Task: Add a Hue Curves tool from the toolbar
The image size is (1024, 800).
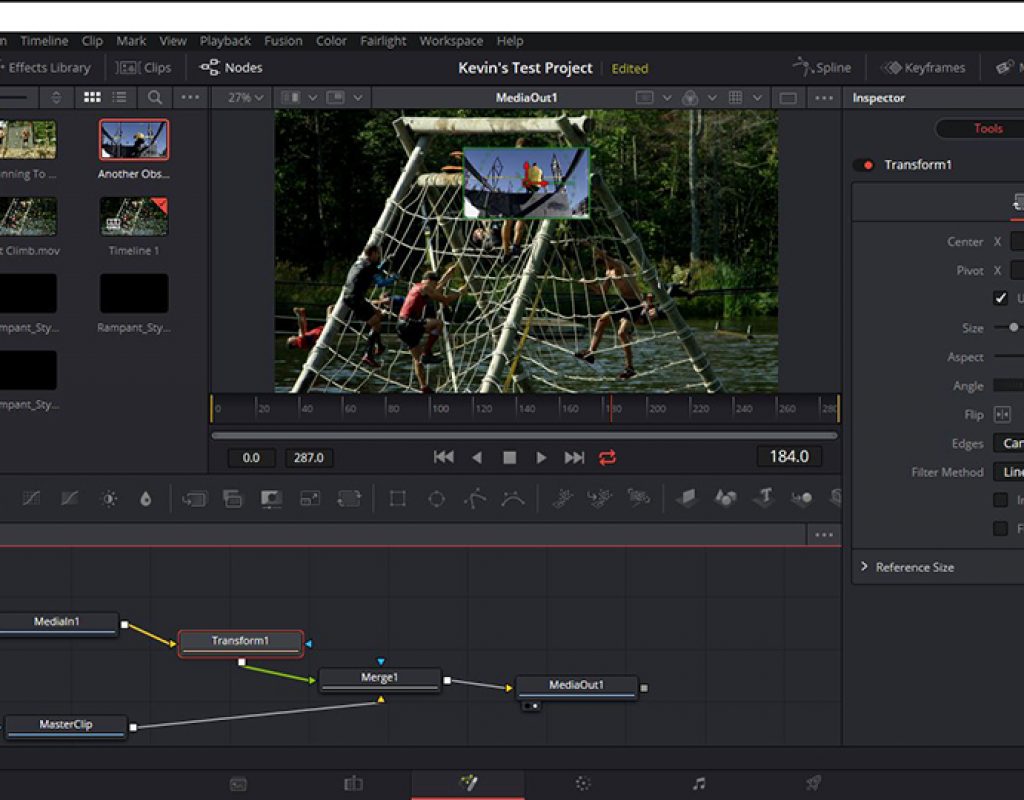Action: [x=69, y=499]
